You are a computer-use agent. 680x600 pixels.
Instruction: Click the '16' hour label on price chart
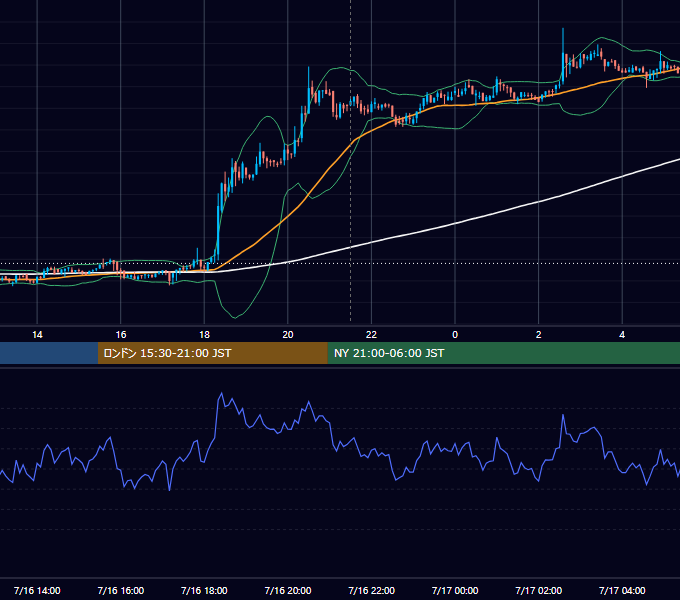click(121, 335)
